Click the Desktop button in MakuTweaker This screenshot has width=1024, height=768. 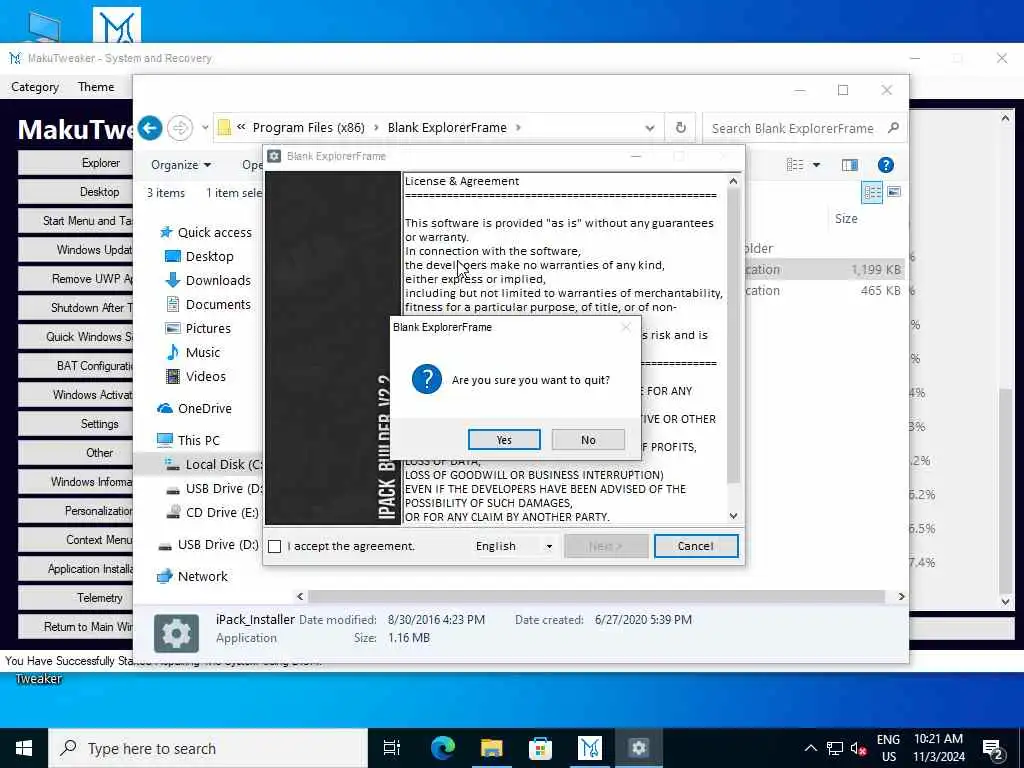tap(75, 192)
